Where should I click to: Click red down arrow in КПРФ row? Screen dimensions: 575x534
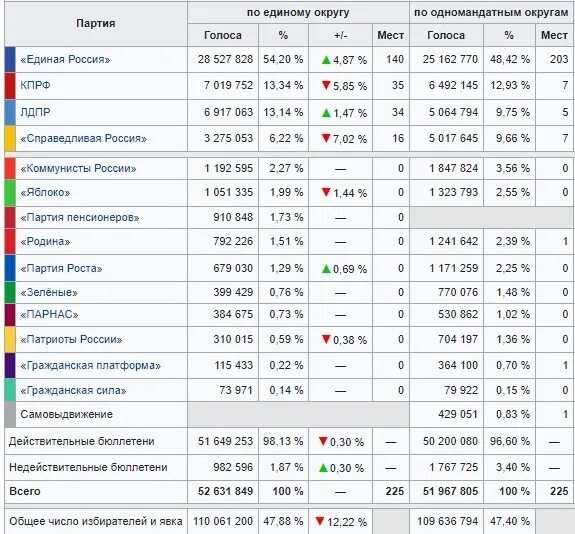pos(326,85)
